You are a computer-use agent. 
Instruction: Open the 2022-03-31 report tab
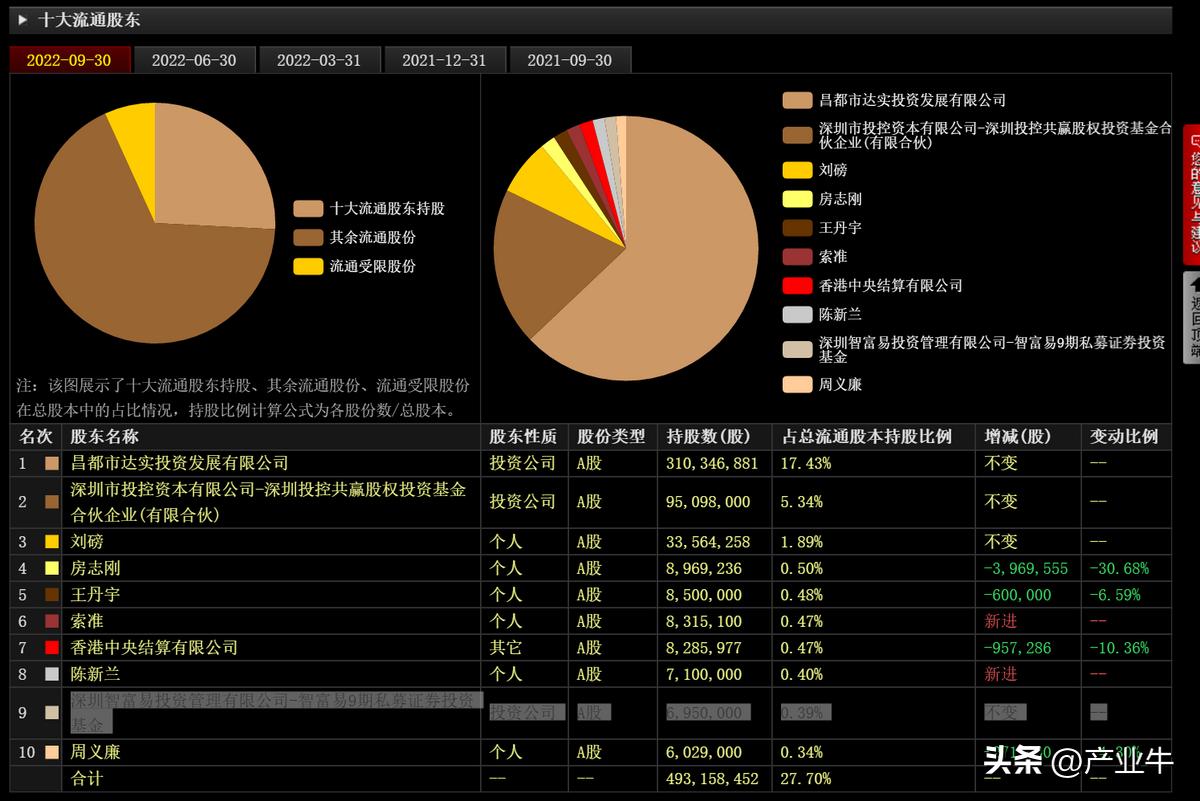pos(319,60)
